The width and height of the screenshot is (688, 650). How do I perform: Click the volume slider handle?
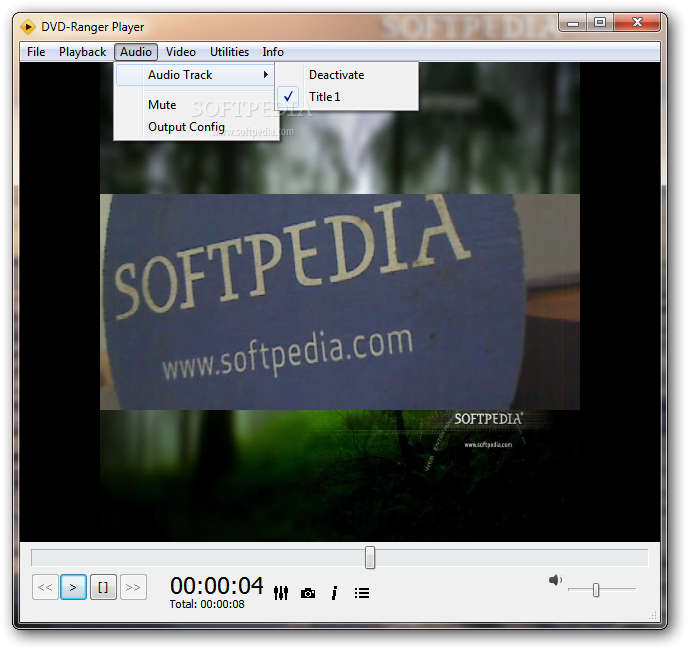(596, 590)
